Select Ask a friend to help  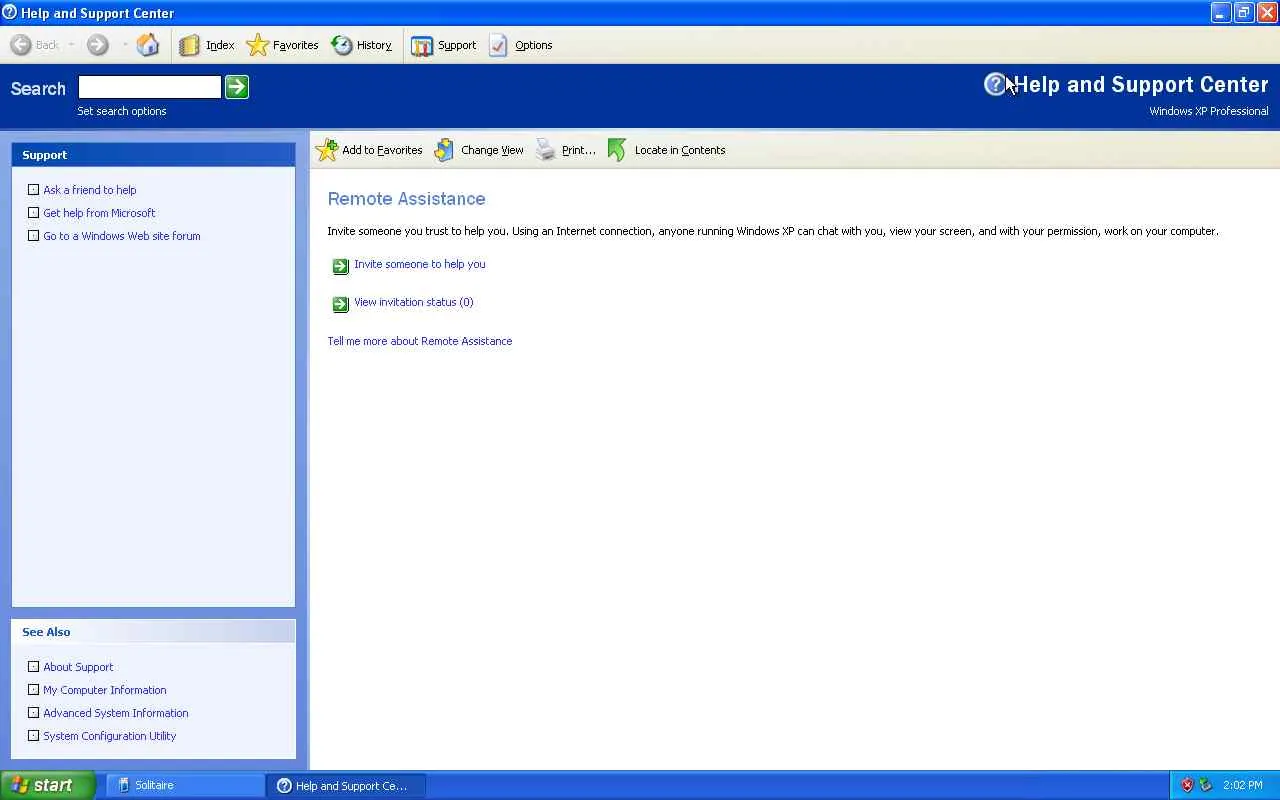point(90,190)
